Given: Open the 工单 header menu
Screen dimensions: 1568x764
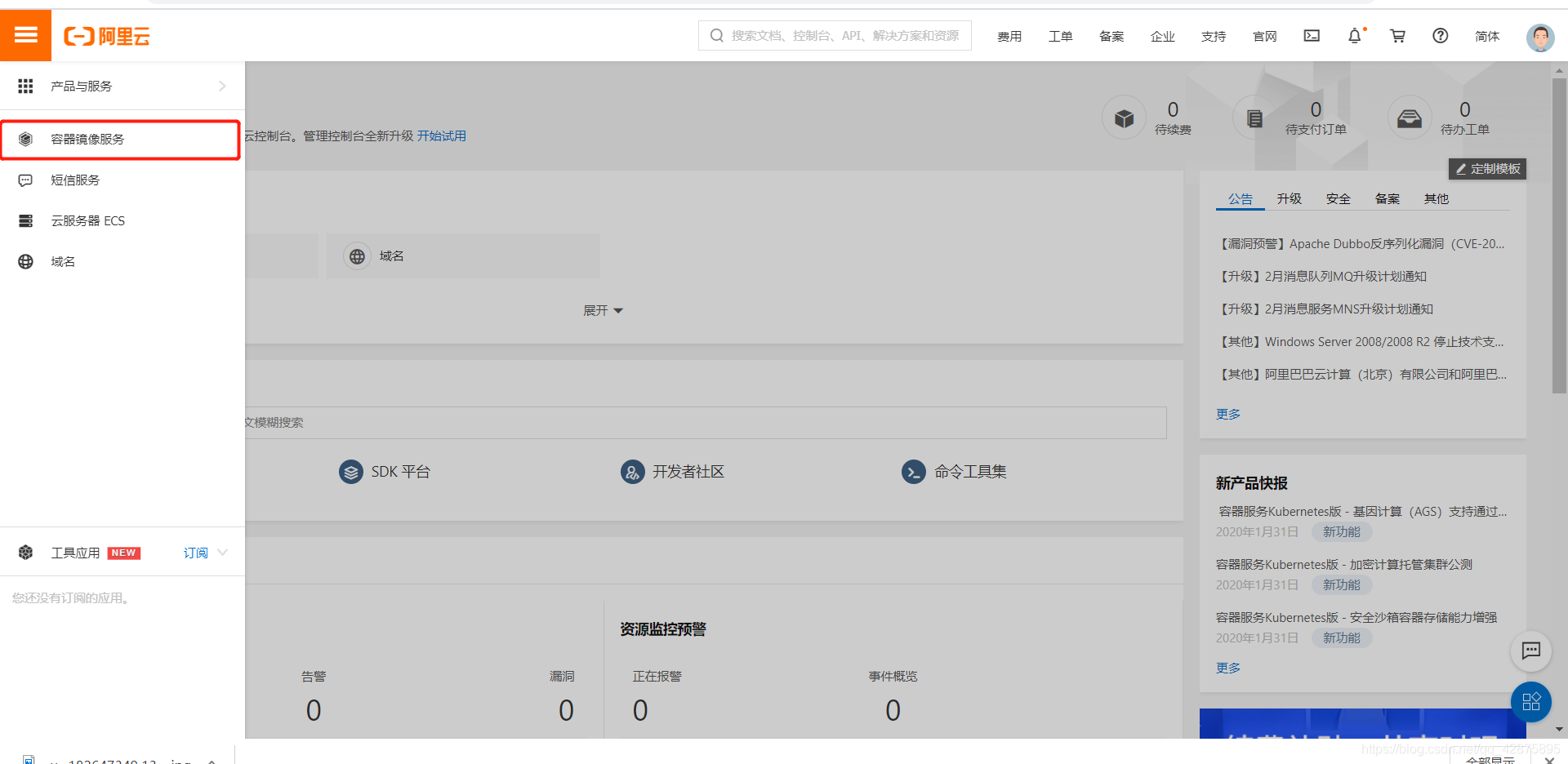Looking at the screenshot, I should (1060, 37).
